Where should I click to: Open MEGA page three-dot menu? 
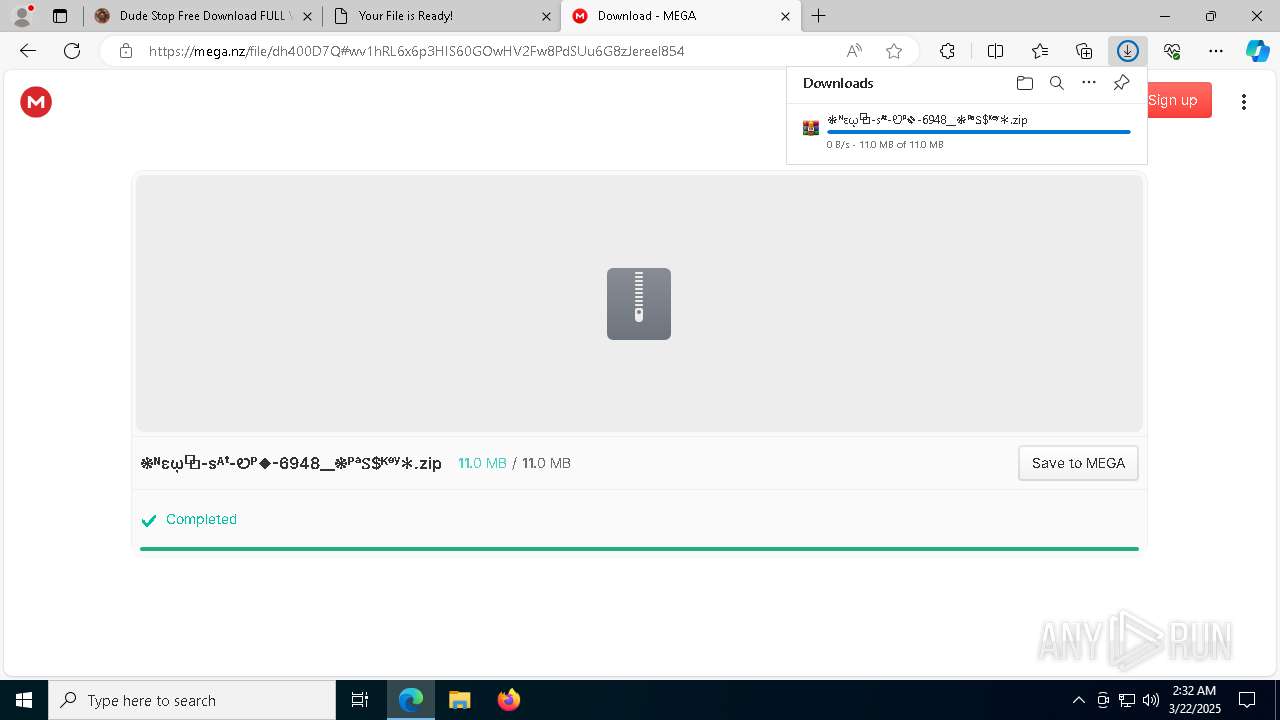1244,101
